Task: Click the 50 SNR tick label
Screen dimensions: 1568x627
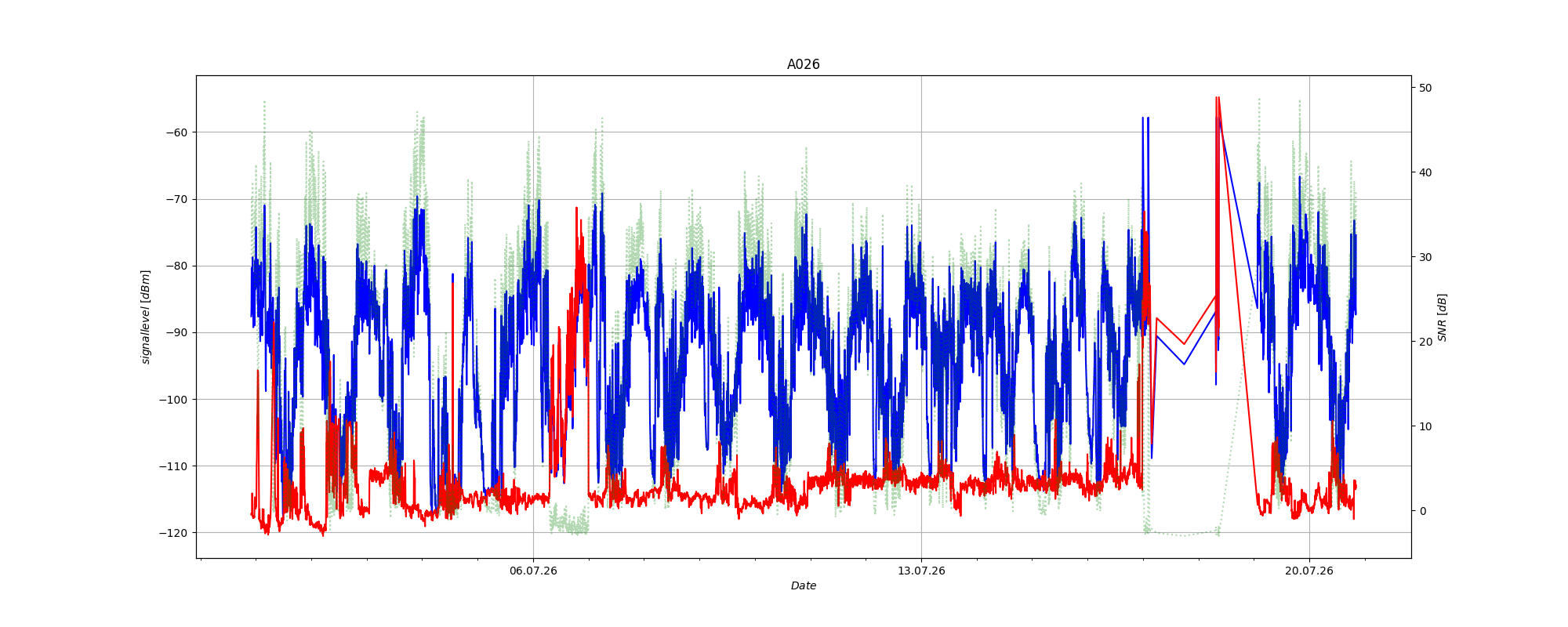Action: [1425, 88]
